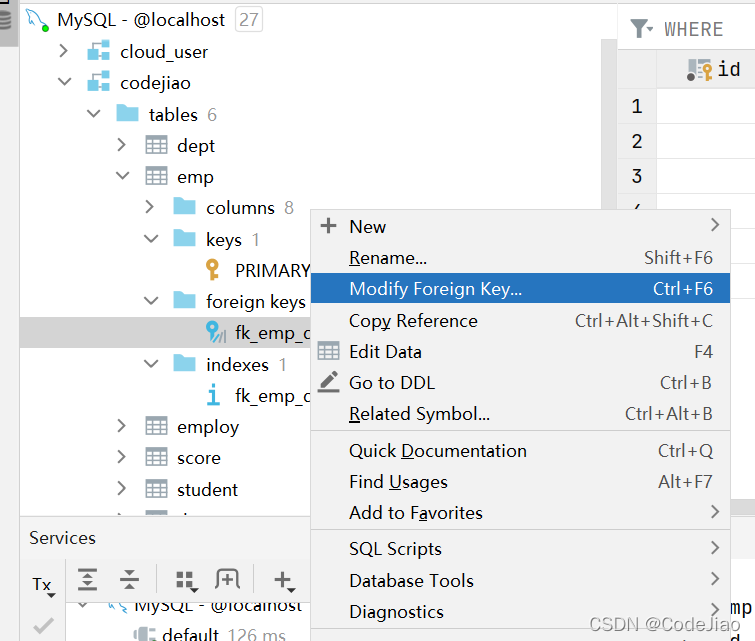
Task: Click the Edit Data table icon in menu
Action: [328, 351]
